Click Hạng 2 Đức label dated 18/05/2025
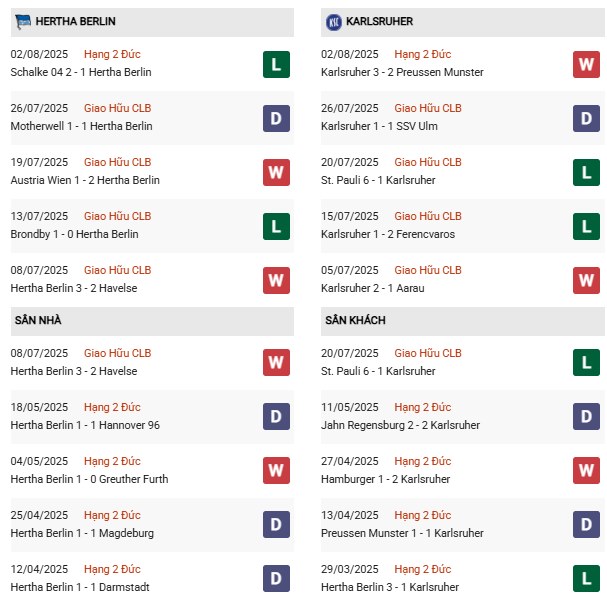This screenshot has width=607, height=597. (x=112, y=407)
